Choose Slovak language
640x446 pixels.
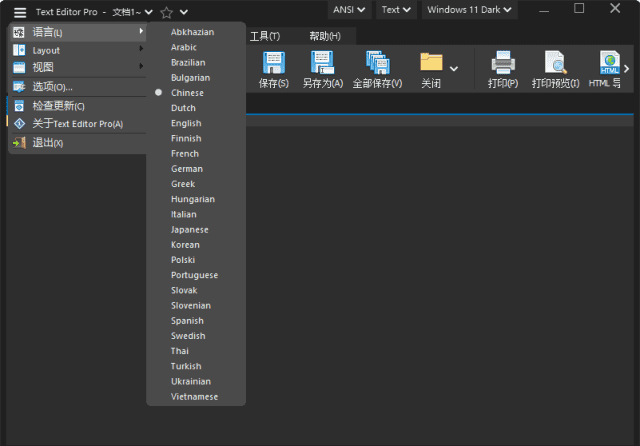click(196, 290)
